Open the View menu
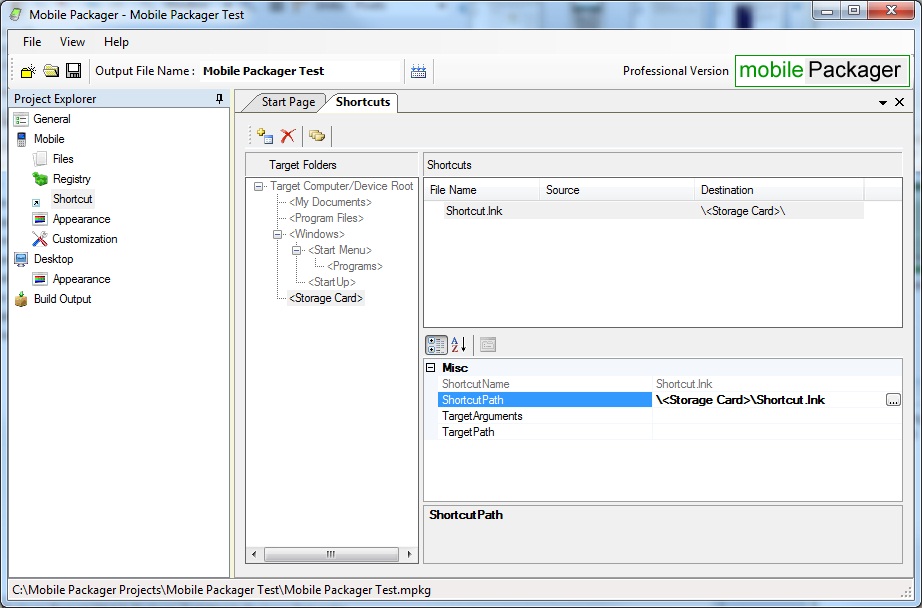This screenshot has width=922, height=608. [x=72, y=42]
